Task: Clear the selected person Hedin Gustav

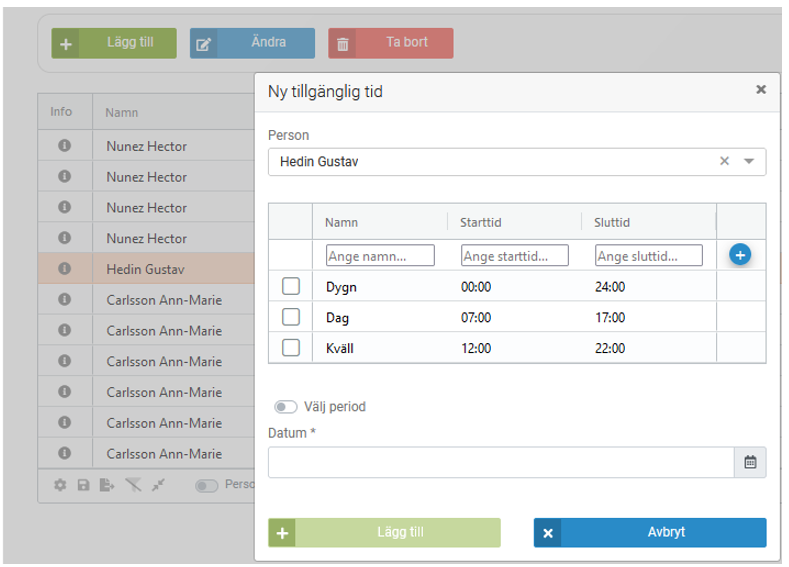Action: click(725, 161)
